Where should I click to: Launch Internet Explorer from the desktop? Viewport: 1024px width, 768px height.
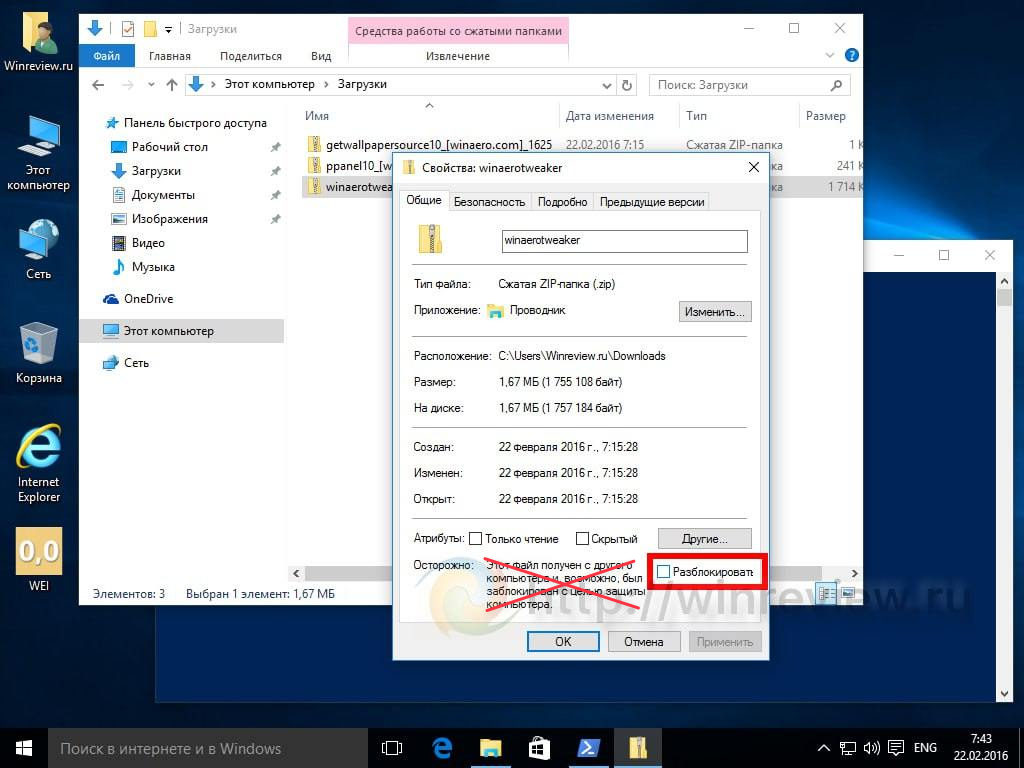click(x=39, y=464)
